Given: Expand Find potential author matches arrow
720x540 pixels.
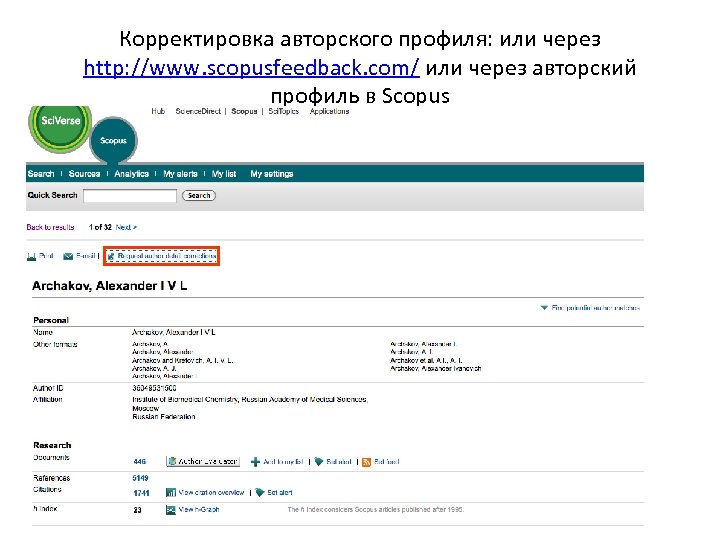Looking at the screenshot, I should pos(544,308).
